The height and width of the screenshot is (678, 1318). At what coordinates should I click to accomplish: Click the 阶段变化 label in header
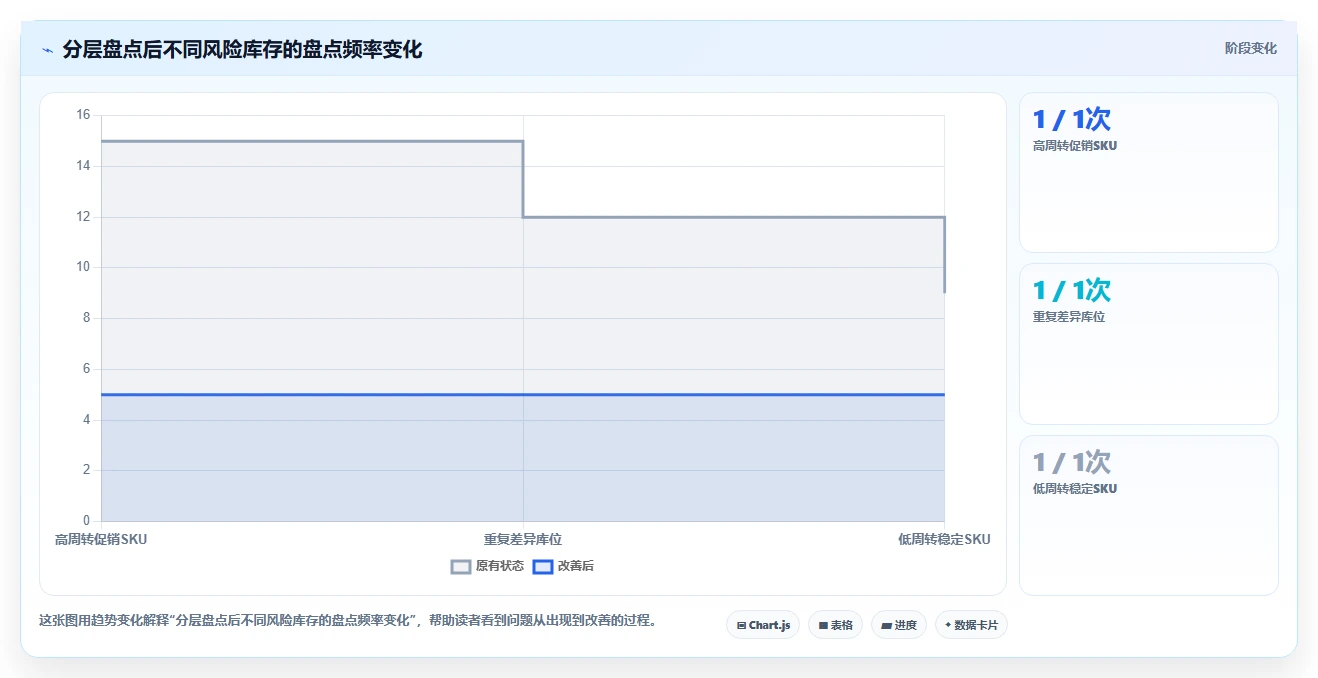coord(1250,48)
